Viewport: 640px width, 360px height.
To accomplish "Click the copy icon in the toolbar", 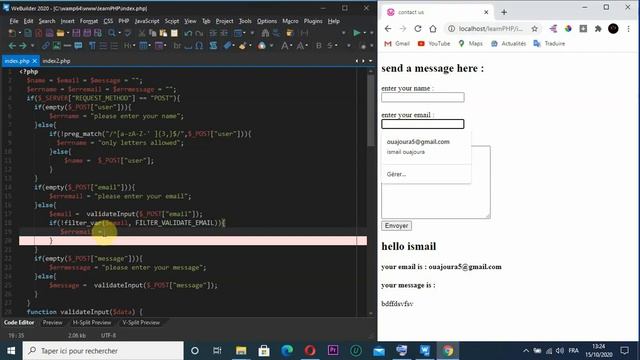I will [153, 33].
